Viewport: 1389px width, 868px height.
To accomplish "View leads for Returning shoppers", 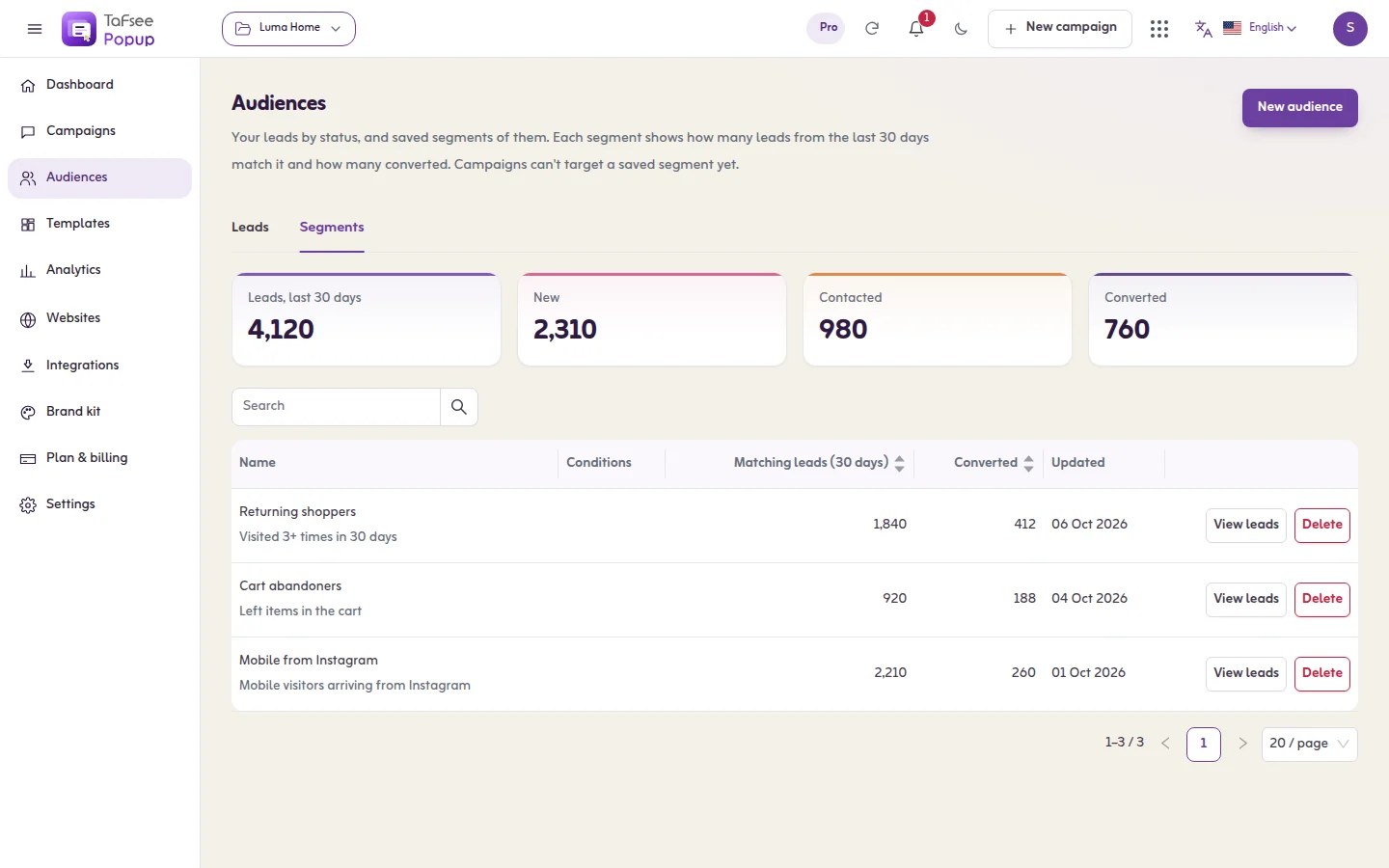I will pyautogui.click(x=1245, y=525).
